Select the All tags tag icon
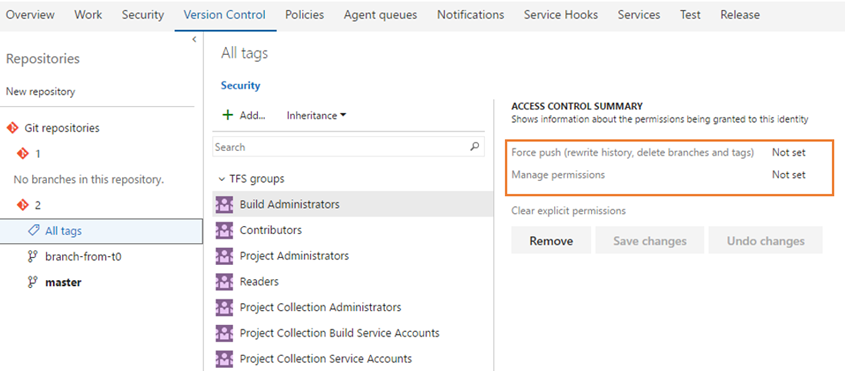 pos(33,230)
